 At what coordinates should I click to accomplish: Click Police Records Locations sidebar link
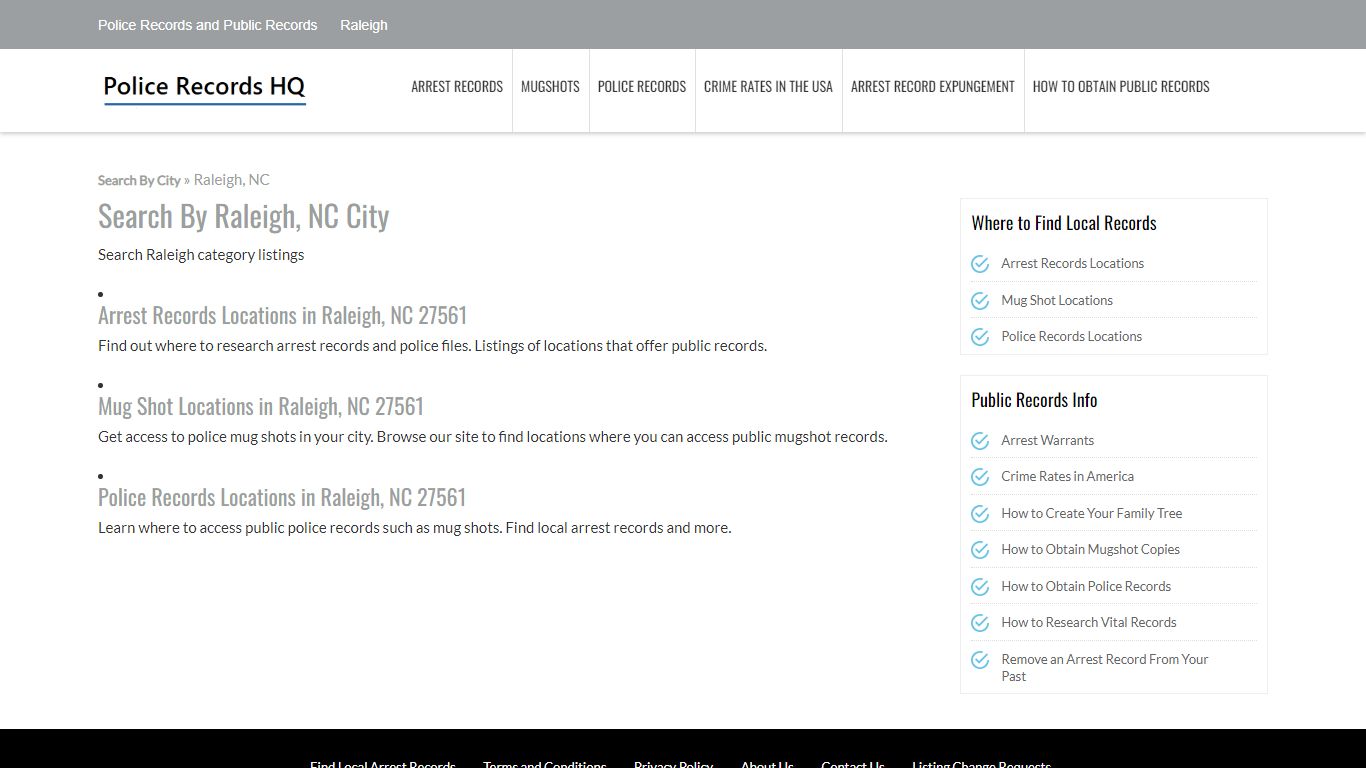(1071, 336)
